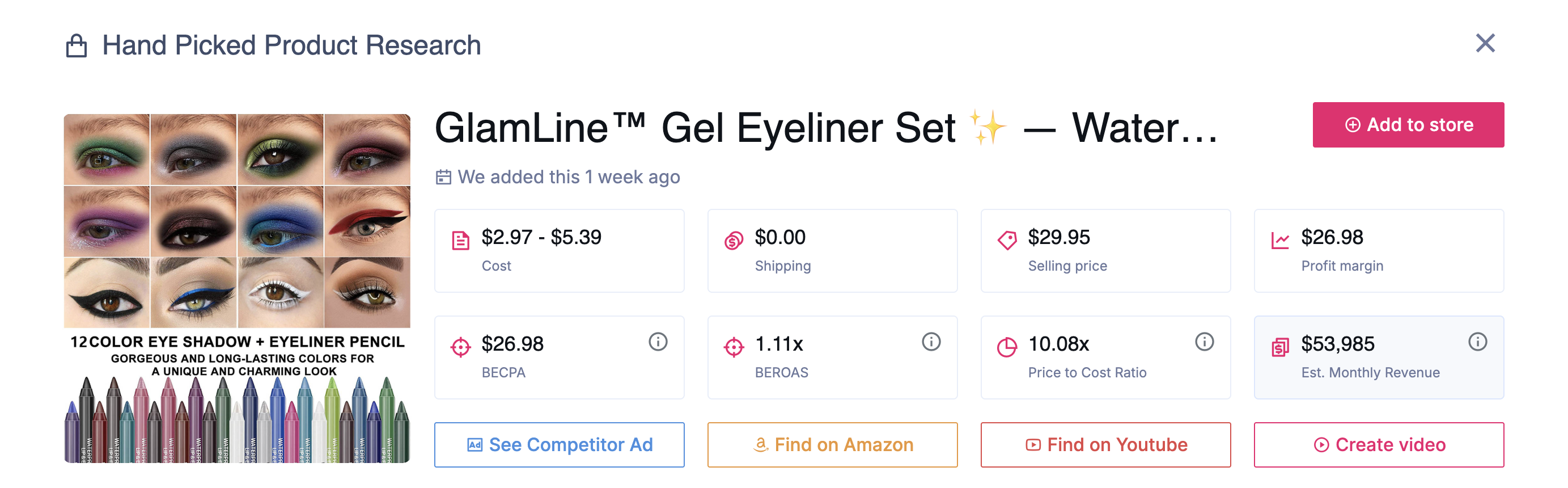
Task: Click the shopping bag icon in the header
Action: [76, 44]
